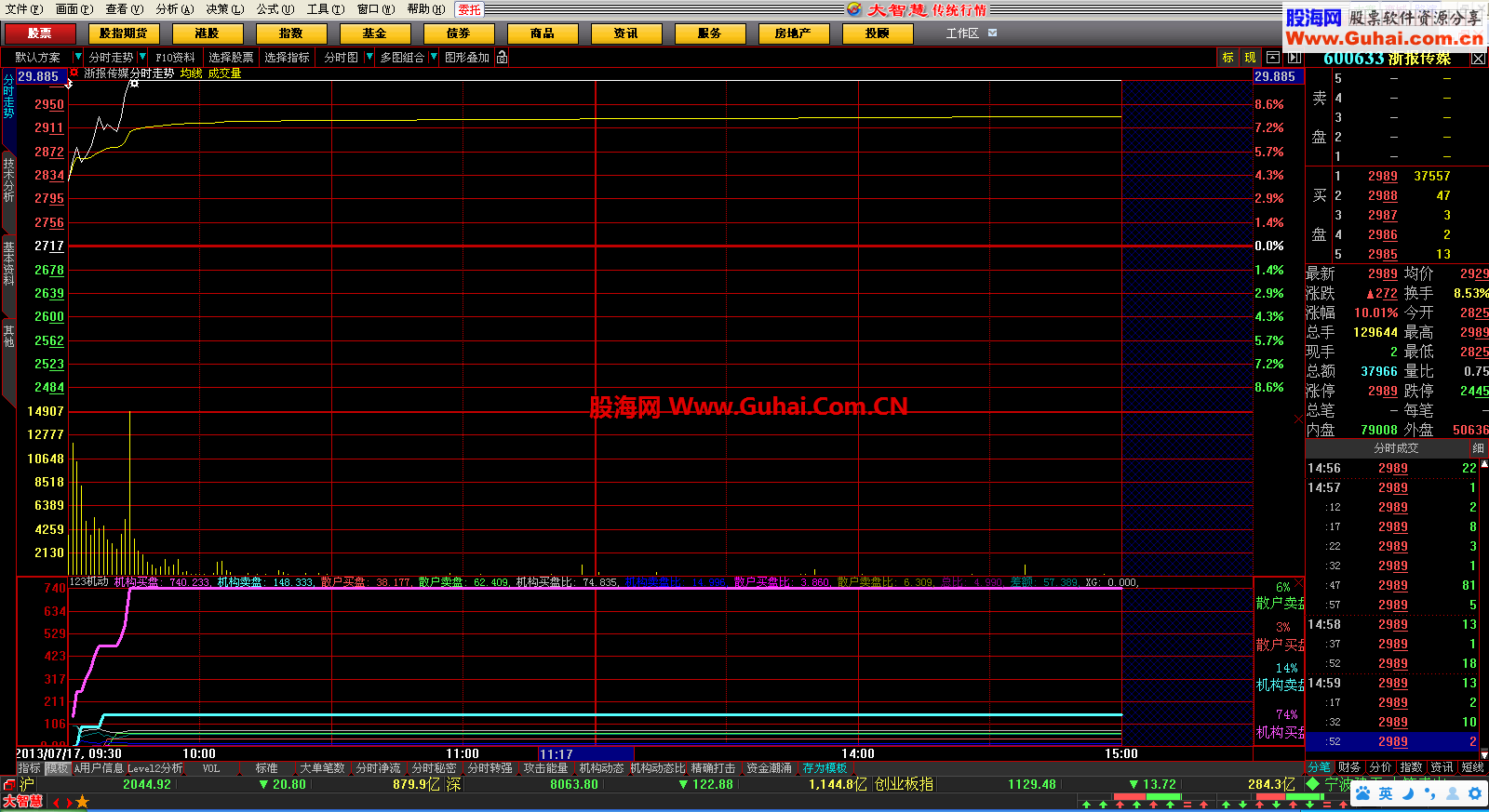This screenshot has height=812, width=1489.
Task: Click the 成交量 legend label
Action: coord(224,73)
